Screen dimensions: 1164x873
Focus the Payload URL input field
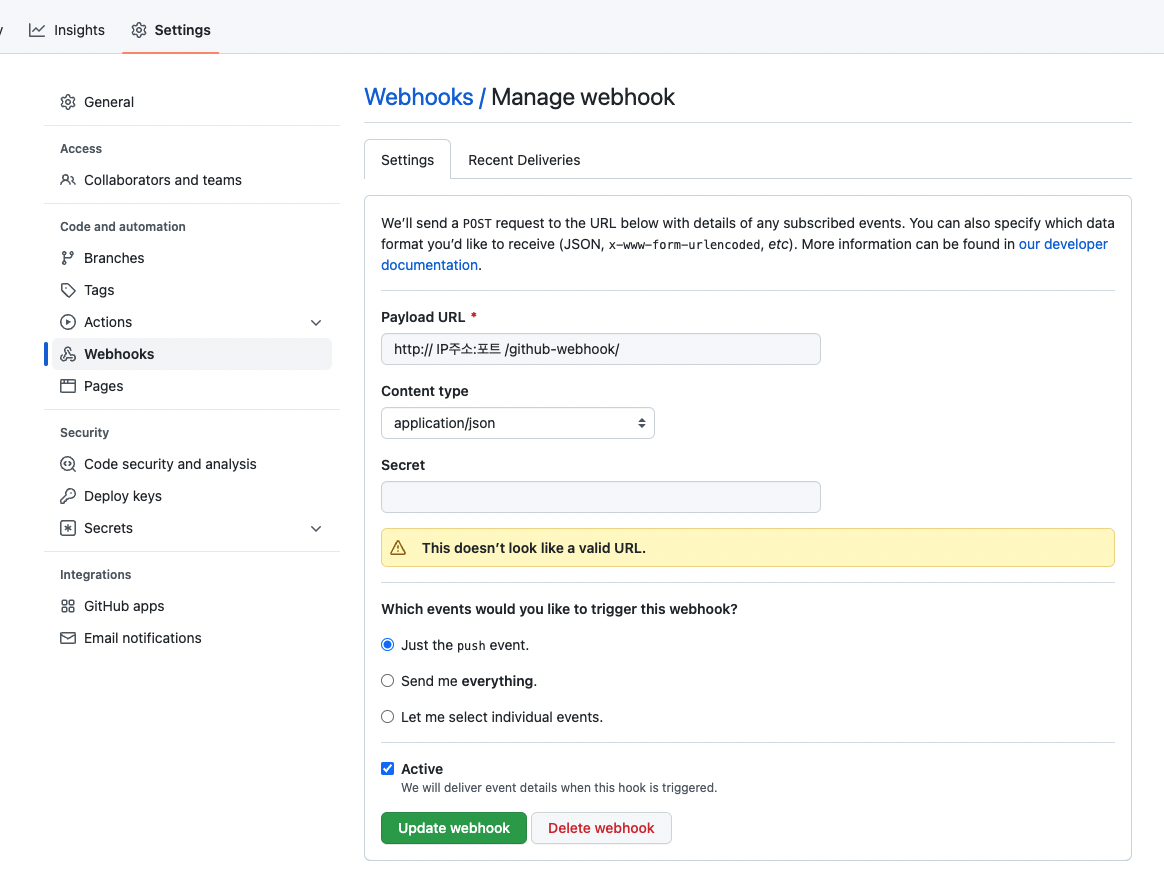(x=601, y=349)
